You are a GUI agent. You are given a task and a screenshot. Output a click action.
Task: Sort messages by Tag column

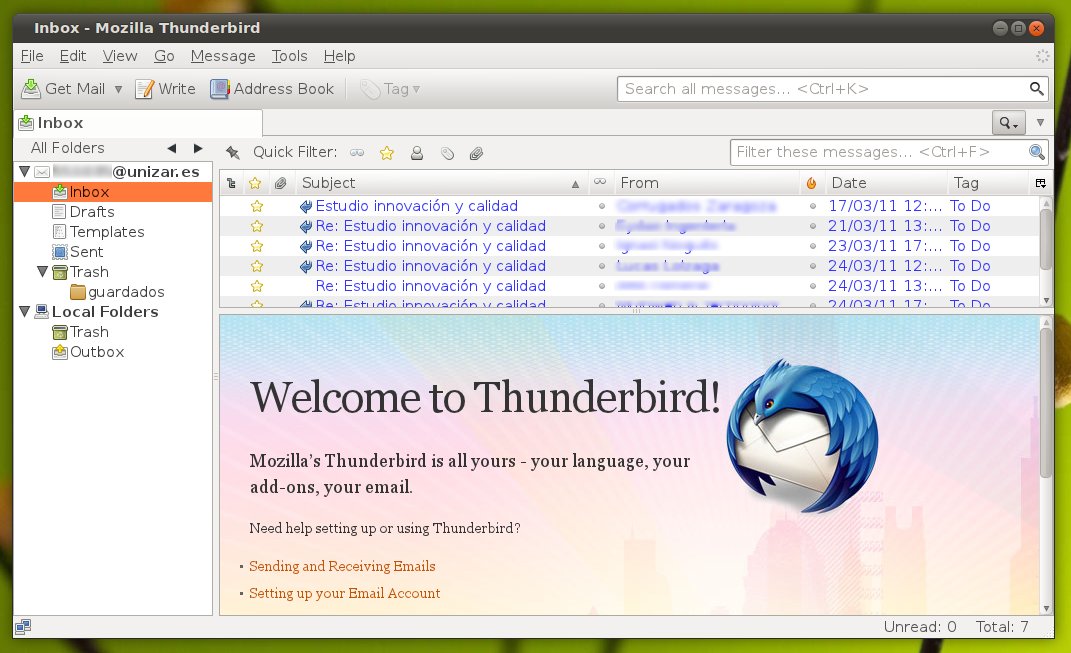988,183
